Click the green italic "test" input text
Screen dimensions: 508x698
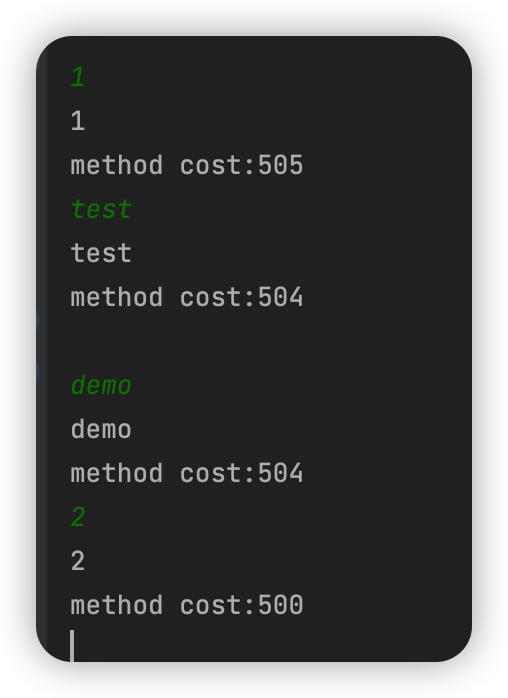[x=101, y=209]
